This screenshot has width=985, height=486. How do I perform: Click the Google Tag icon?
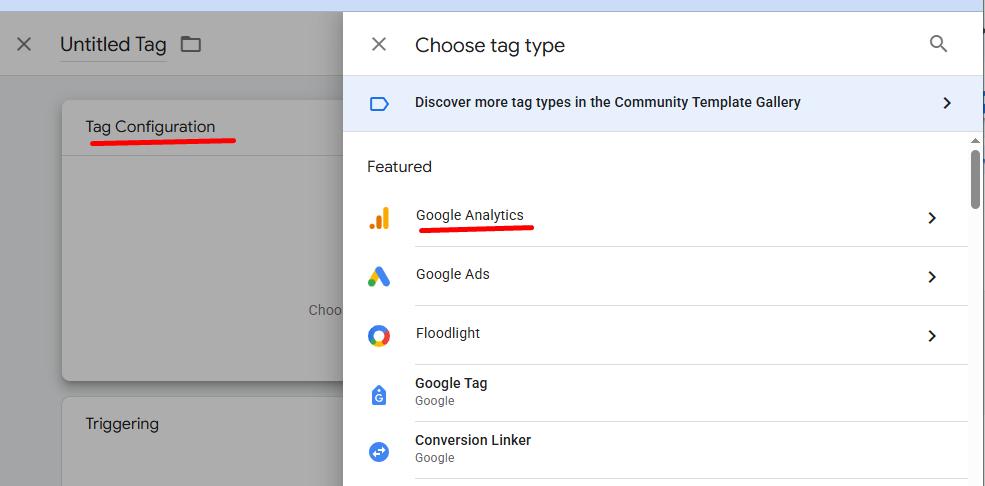[379, 394]
